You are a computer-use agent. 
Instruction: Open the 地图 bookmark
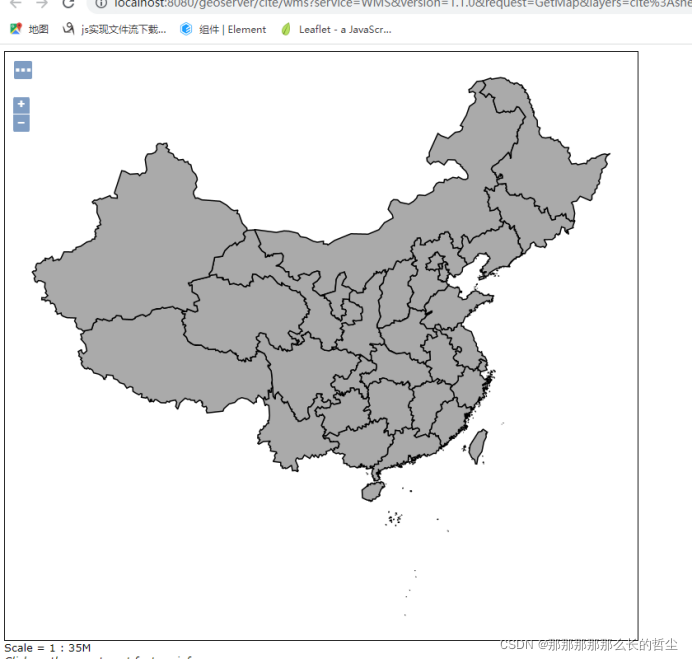29,29
